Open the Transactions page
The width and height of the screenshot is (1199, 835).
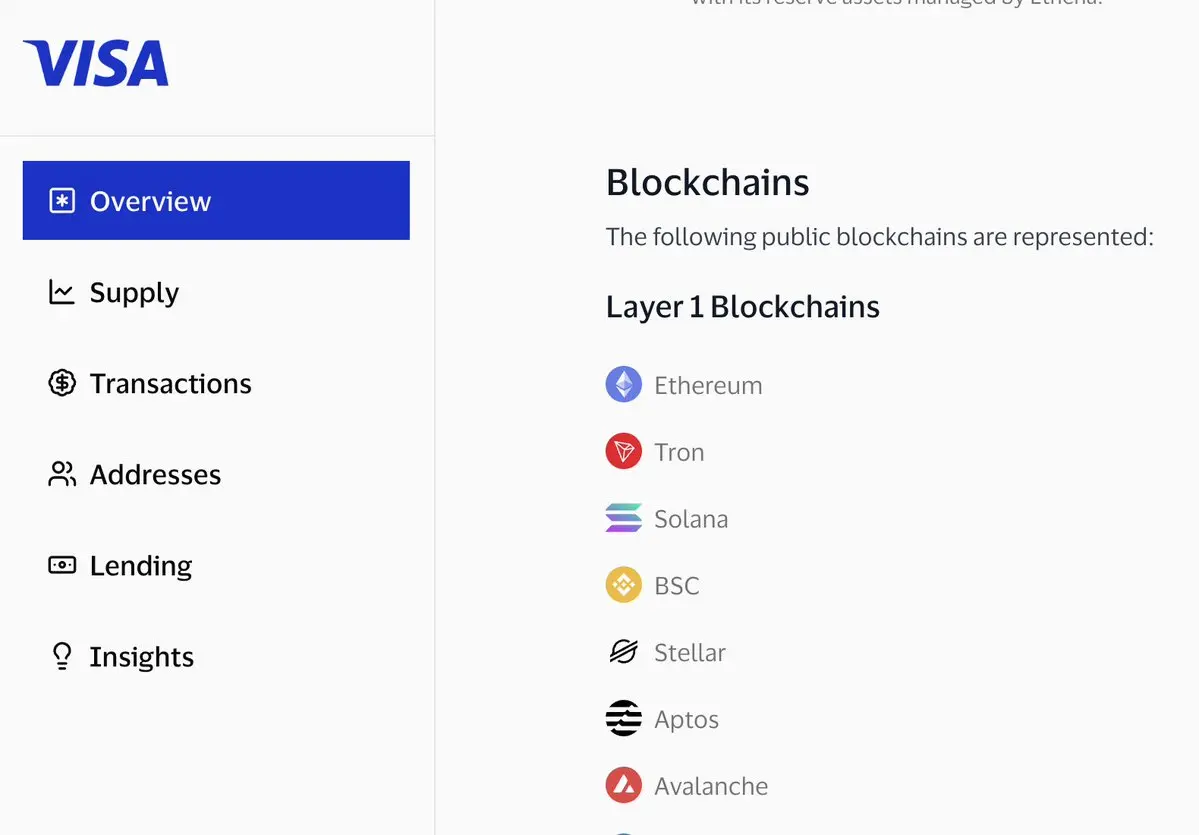[216, 383]
